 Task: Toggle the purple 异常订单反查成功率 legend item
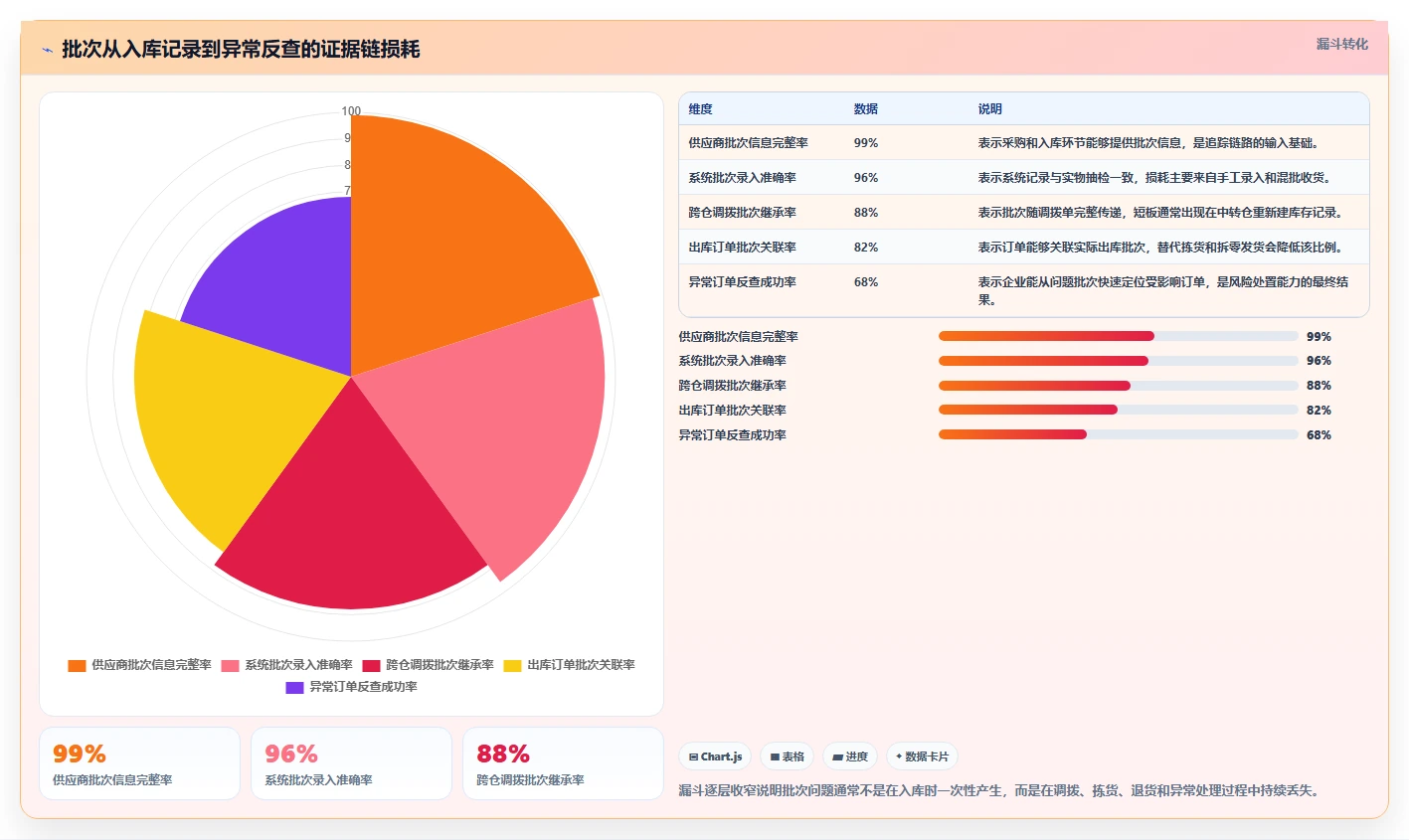coord(351,687)
